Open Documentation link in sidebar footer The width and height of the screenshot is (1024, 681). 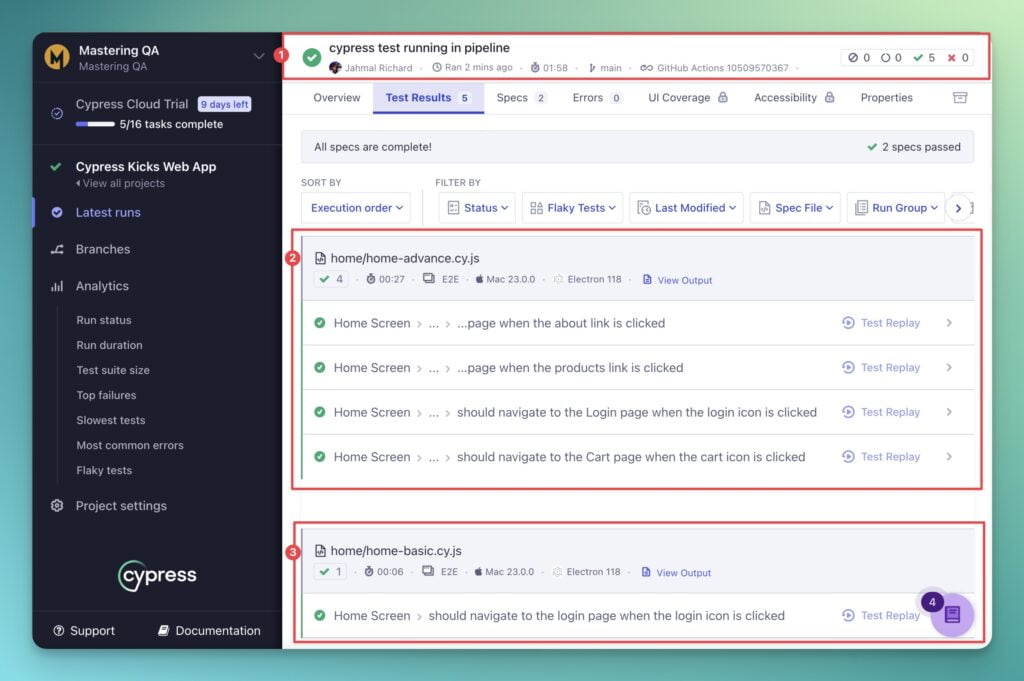[x=209, y=631]
